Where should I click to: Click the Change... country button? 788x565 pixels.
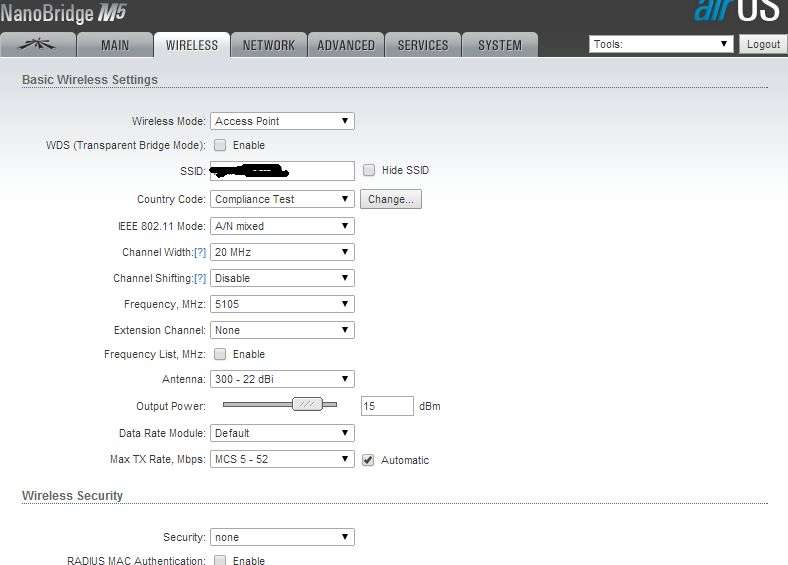click(x=391, y=199)
